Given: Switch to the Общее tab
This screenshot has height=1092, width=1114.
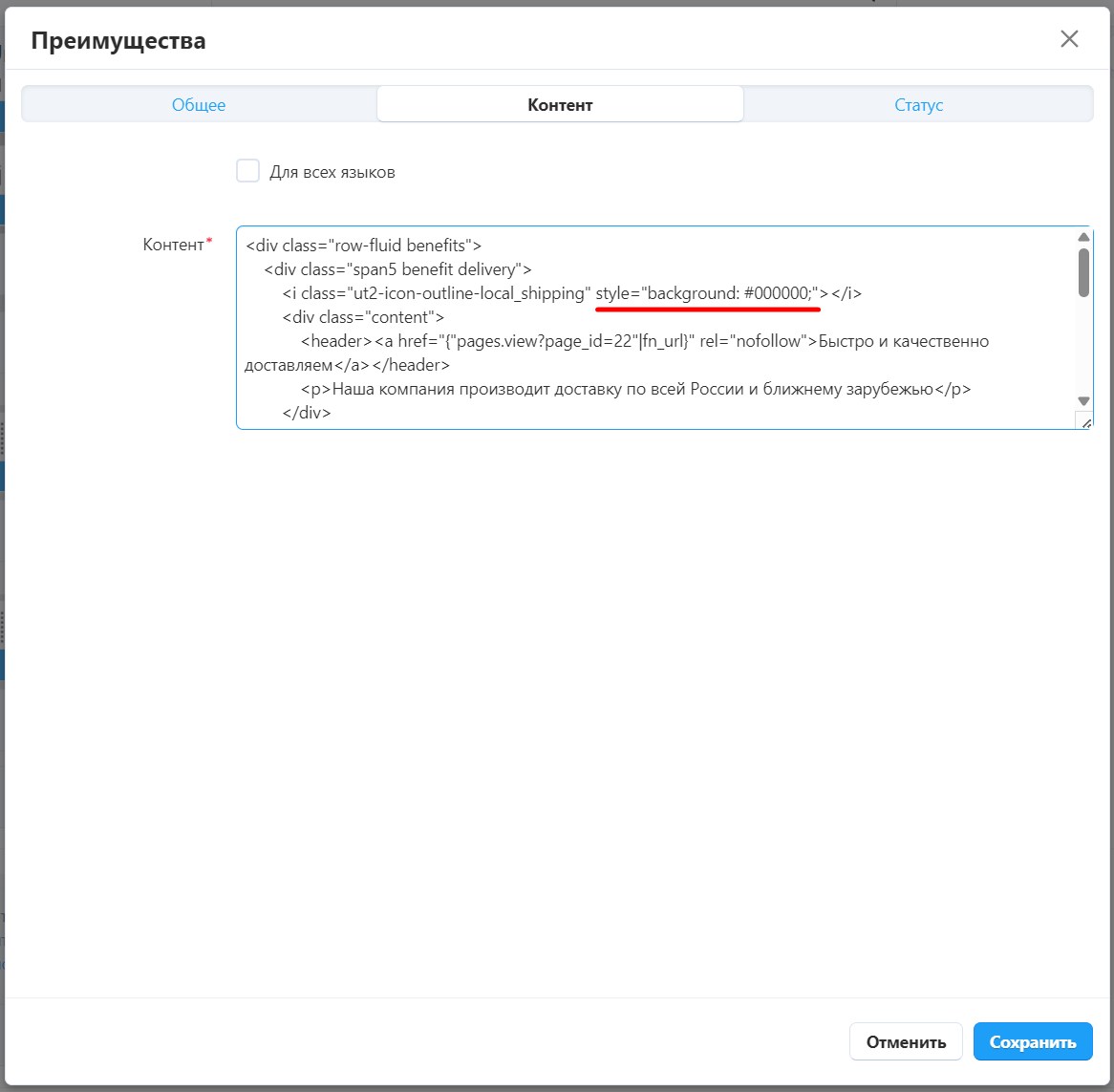Looking at the screenshot, I should coord(199,105).
